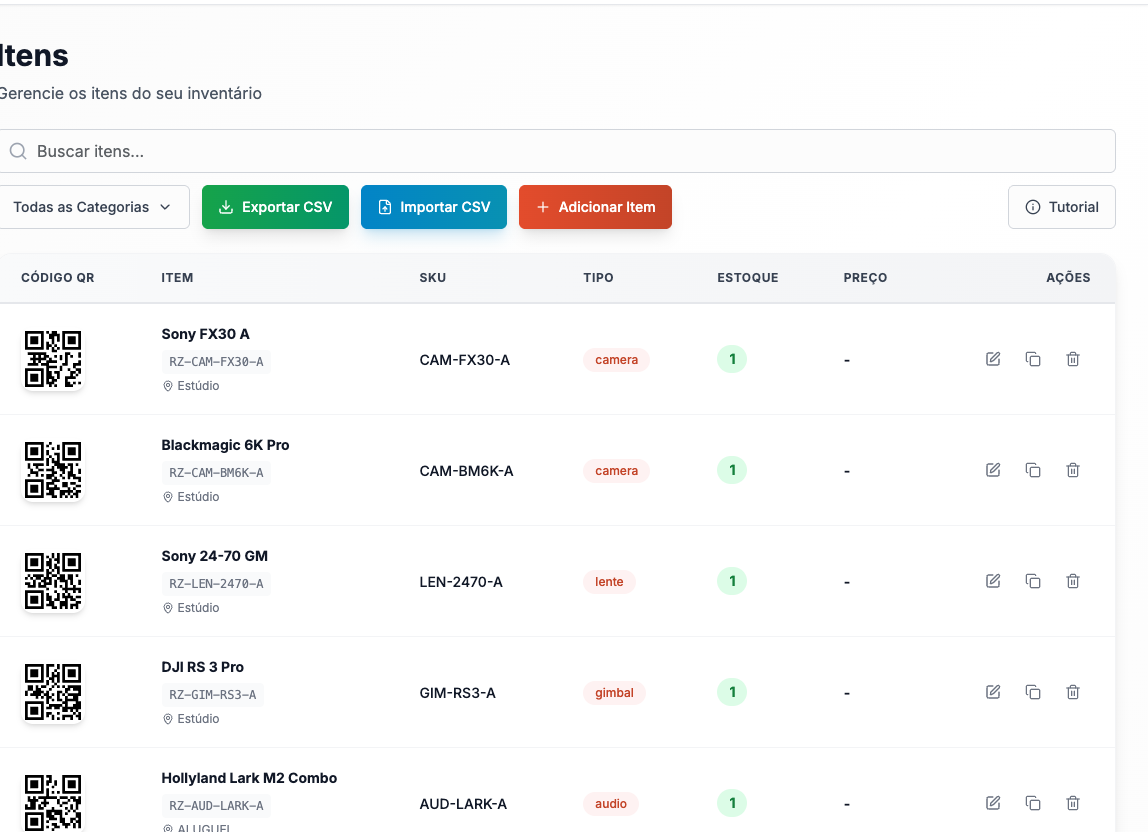1148x832 pixels.
Task: Open the Hollyland Lark M2 Combo QR code
Action: [53, 803]
